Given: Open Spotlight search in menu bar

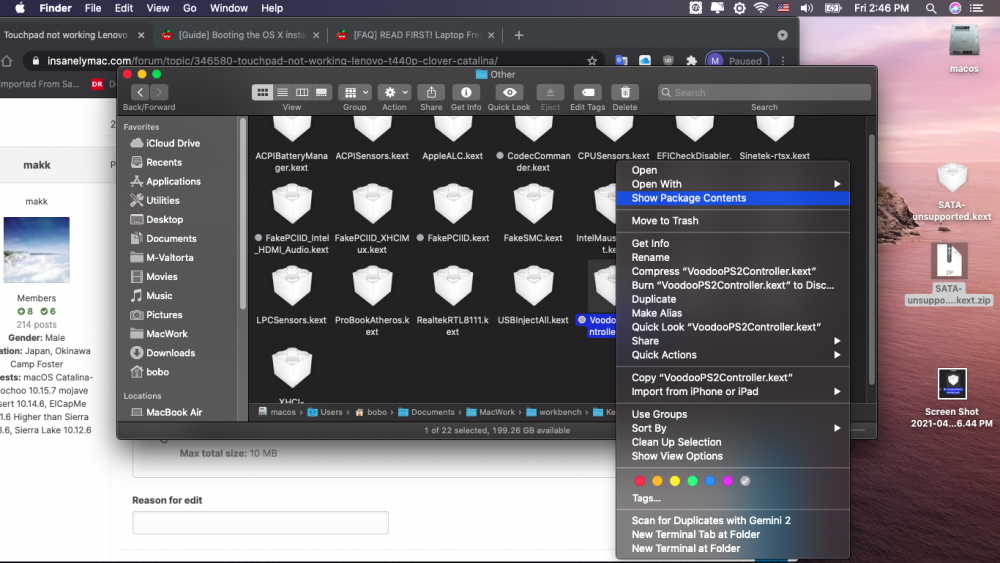Looking at the screenshot, I should (x=930, y=8).
